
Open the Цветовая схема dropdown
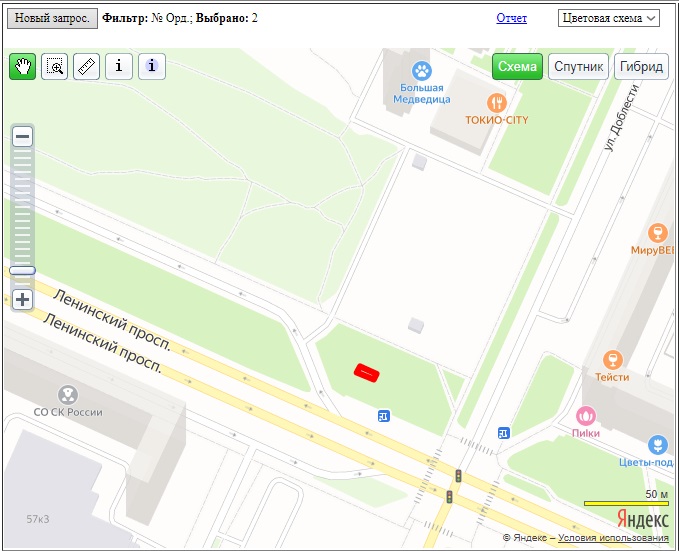[x=609, y=18]
